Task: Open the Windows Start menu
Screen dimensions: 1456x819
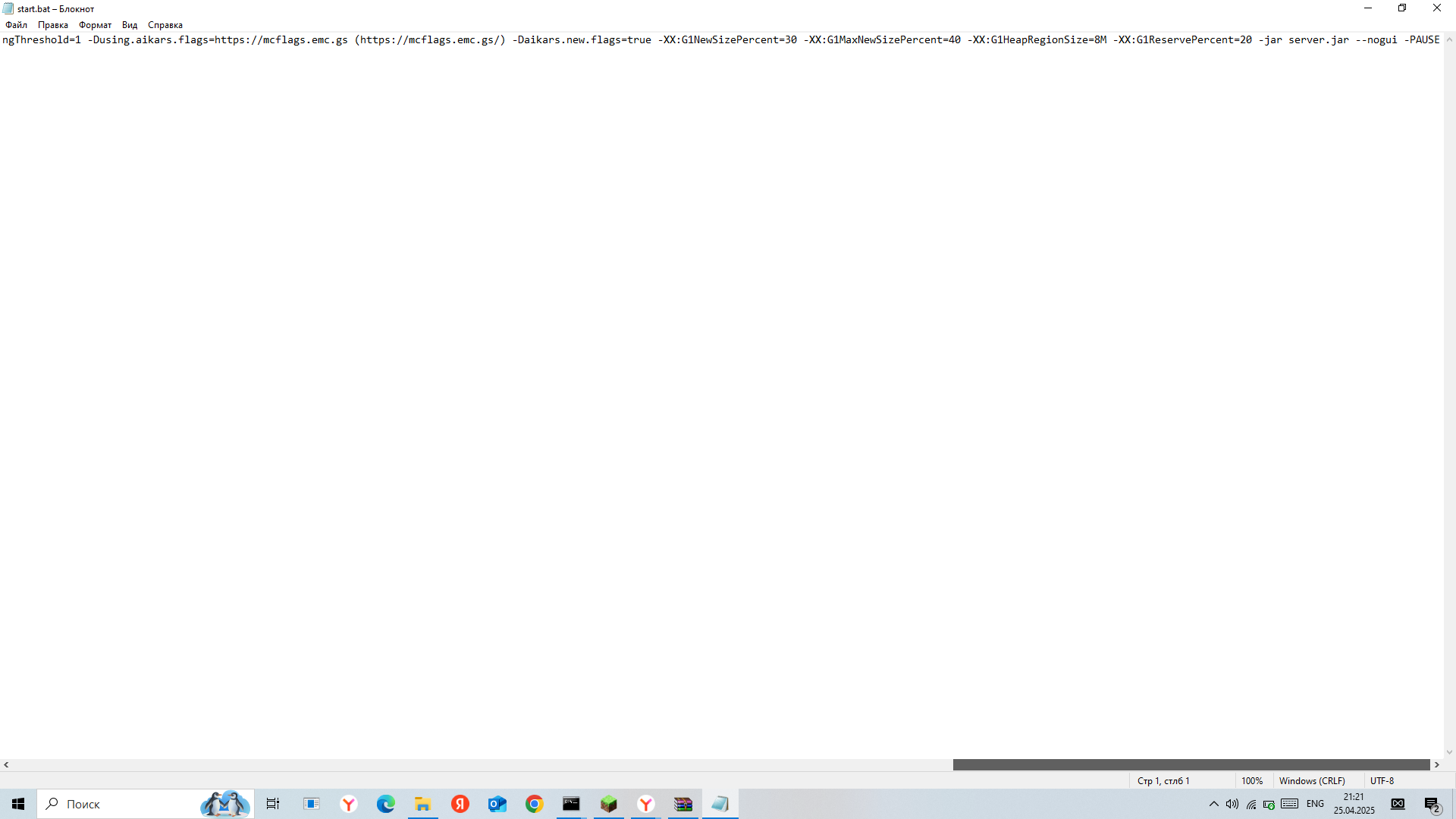Action: 18,804
